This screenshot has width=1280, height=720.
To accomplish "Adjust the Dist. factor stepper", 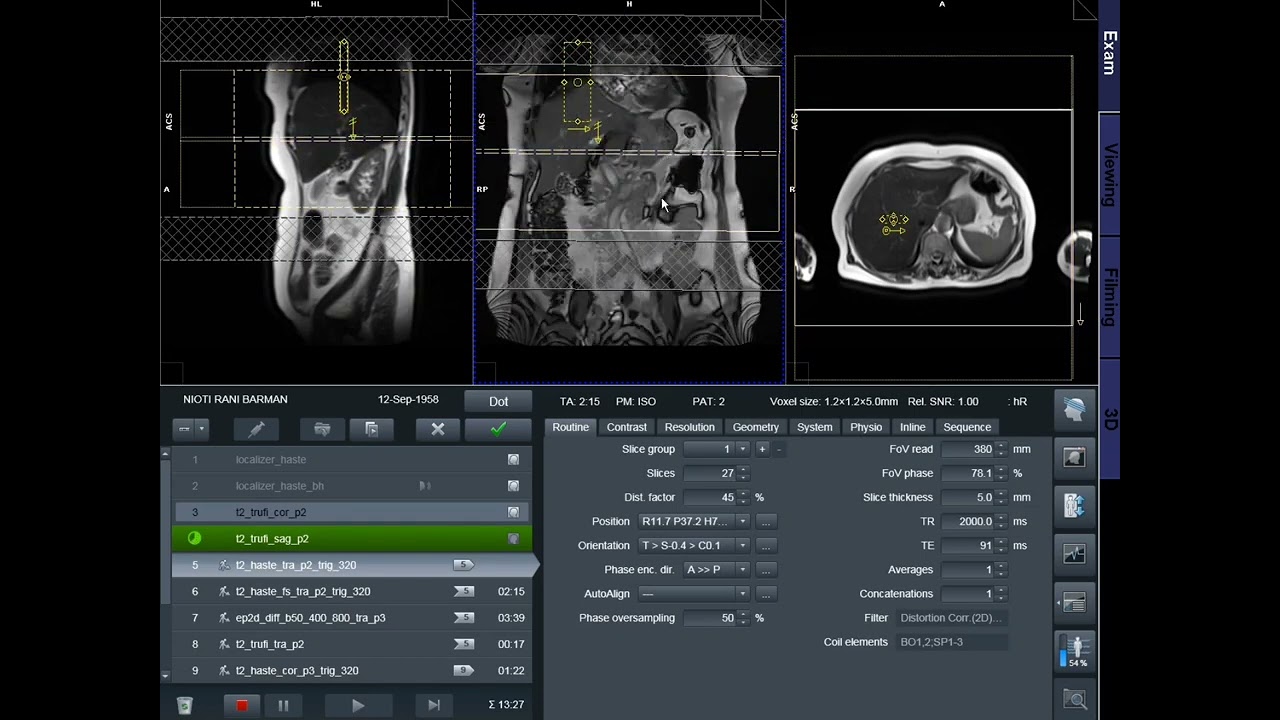I will point(743,497).
